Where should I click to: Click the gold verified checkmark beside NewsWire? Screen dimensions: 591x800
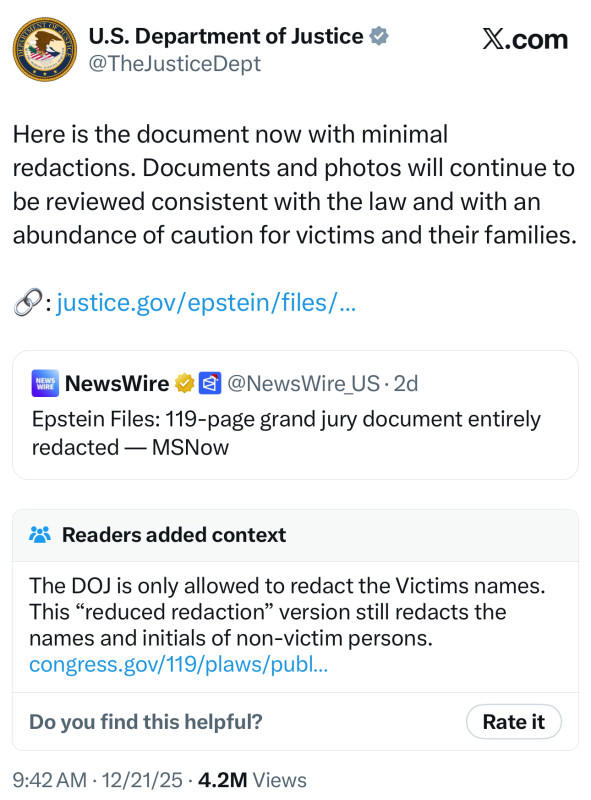(x=182, y=382)
